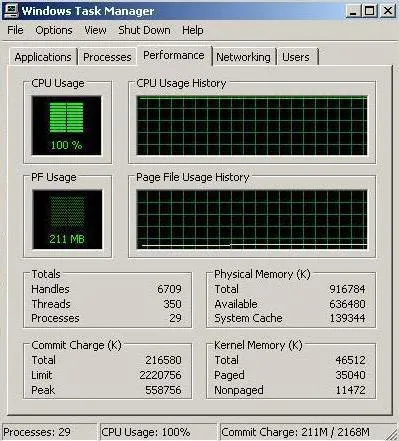Click the Handles value 6709
The image size is (399, 441).
(169, 289)
